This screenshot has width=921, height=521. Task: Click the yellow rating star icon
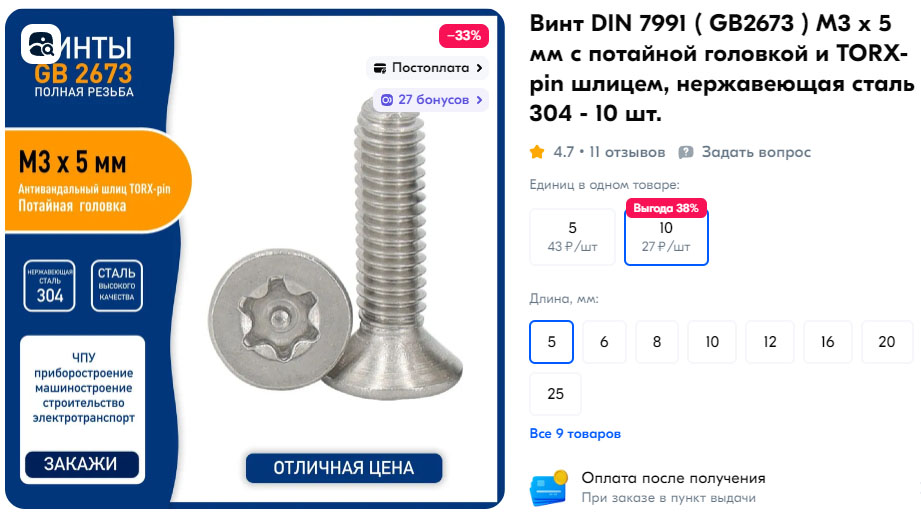click(537, 153)
